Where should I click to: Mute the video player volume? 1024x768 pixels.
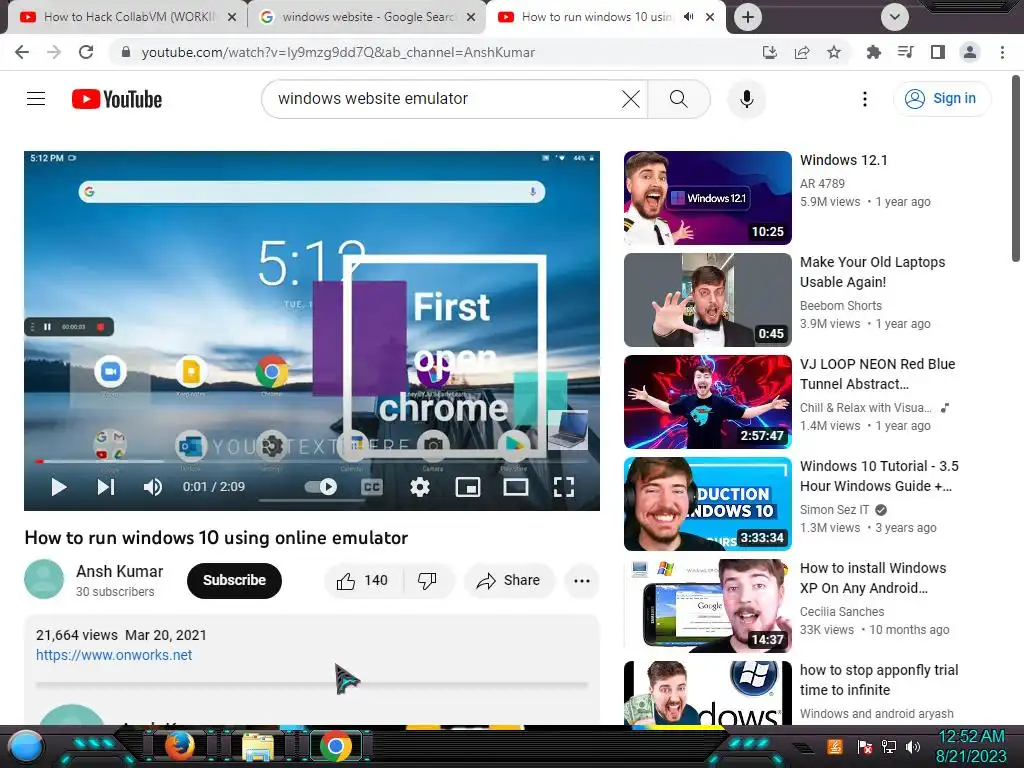coord(153,487)
